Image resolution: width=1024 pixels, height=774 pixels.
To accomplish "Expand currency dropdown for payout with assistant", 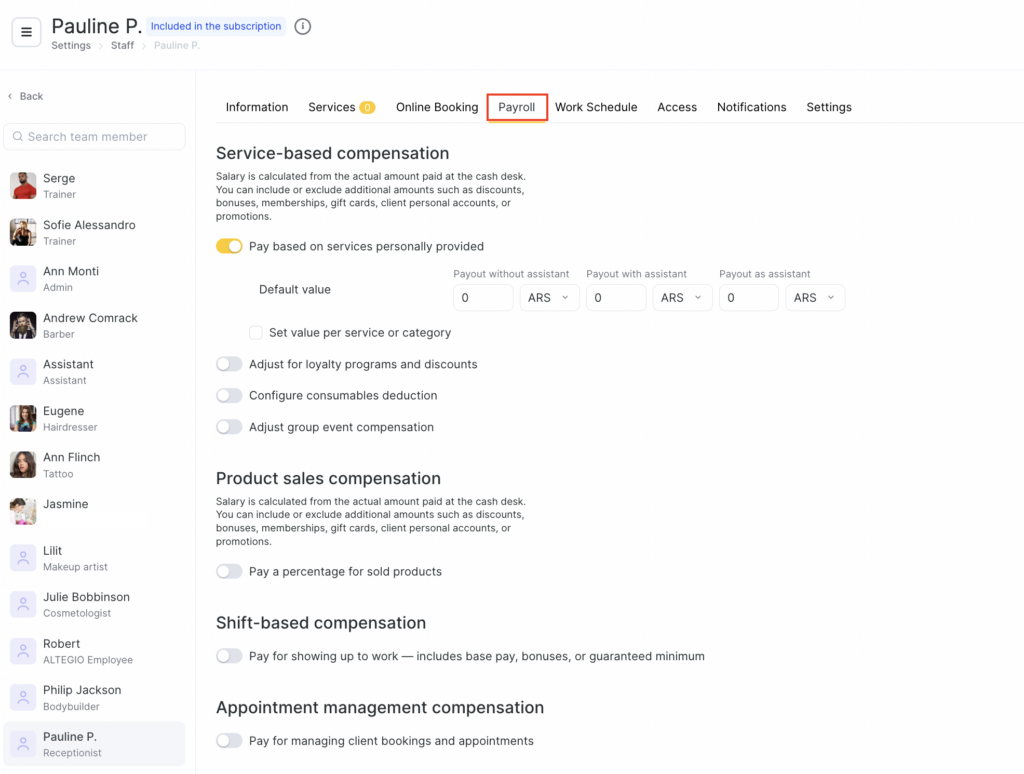I will point(682,298).
